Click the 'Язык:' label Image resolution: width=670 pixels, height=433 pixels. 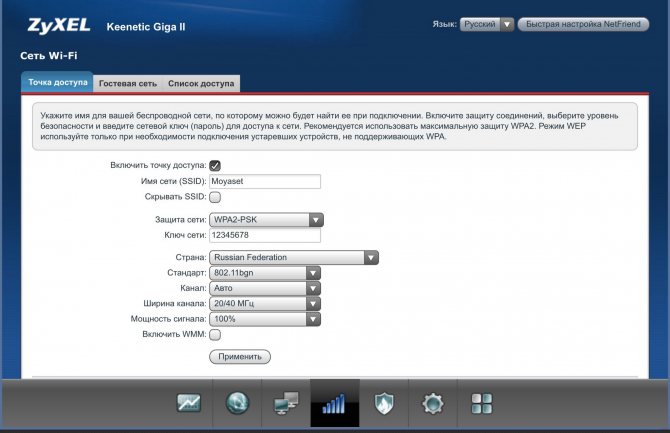(x=444, y=24)
